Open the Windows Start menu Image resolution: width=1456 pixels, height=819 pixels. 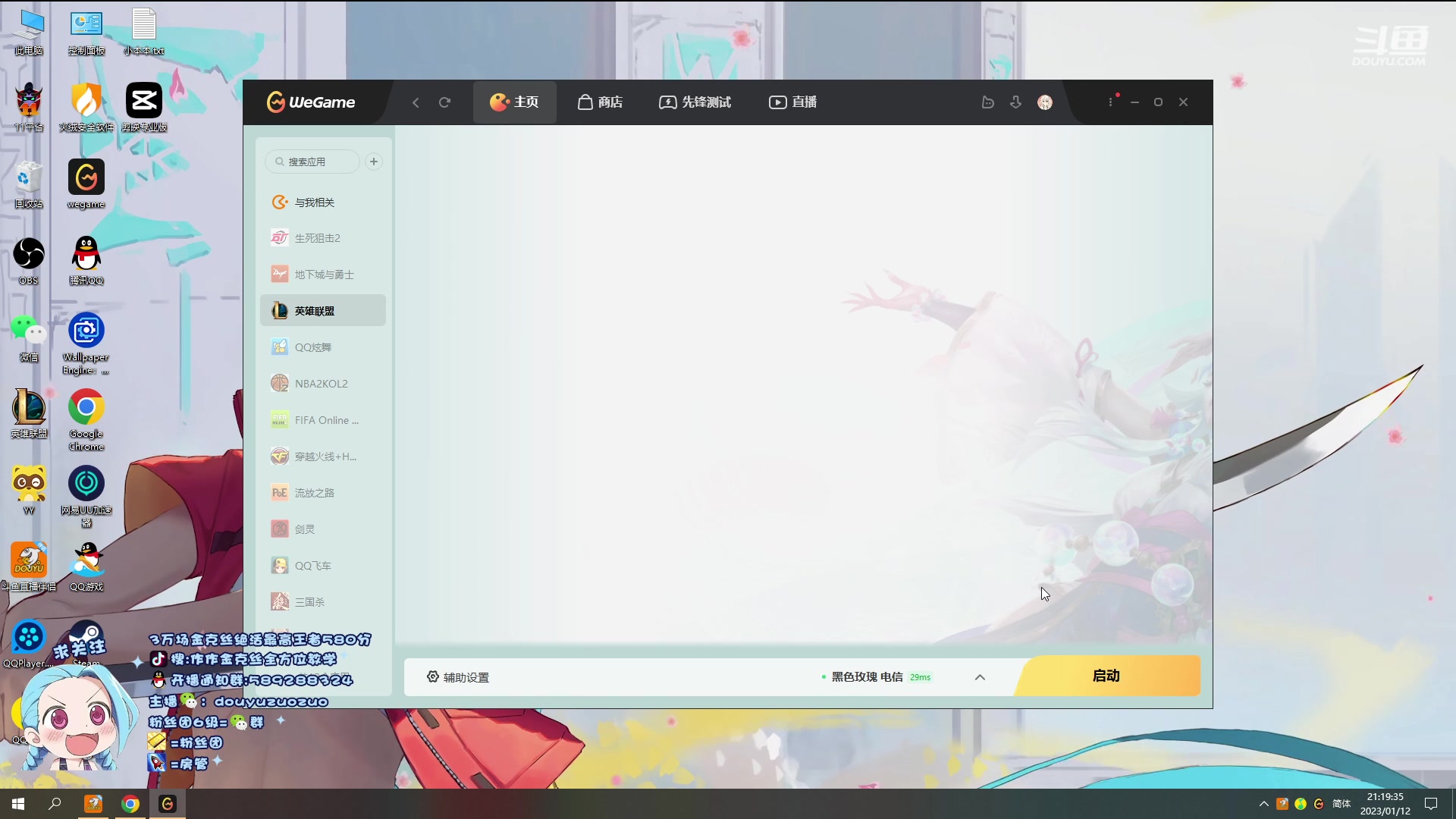pyautogui.click(x=18, y=804)
